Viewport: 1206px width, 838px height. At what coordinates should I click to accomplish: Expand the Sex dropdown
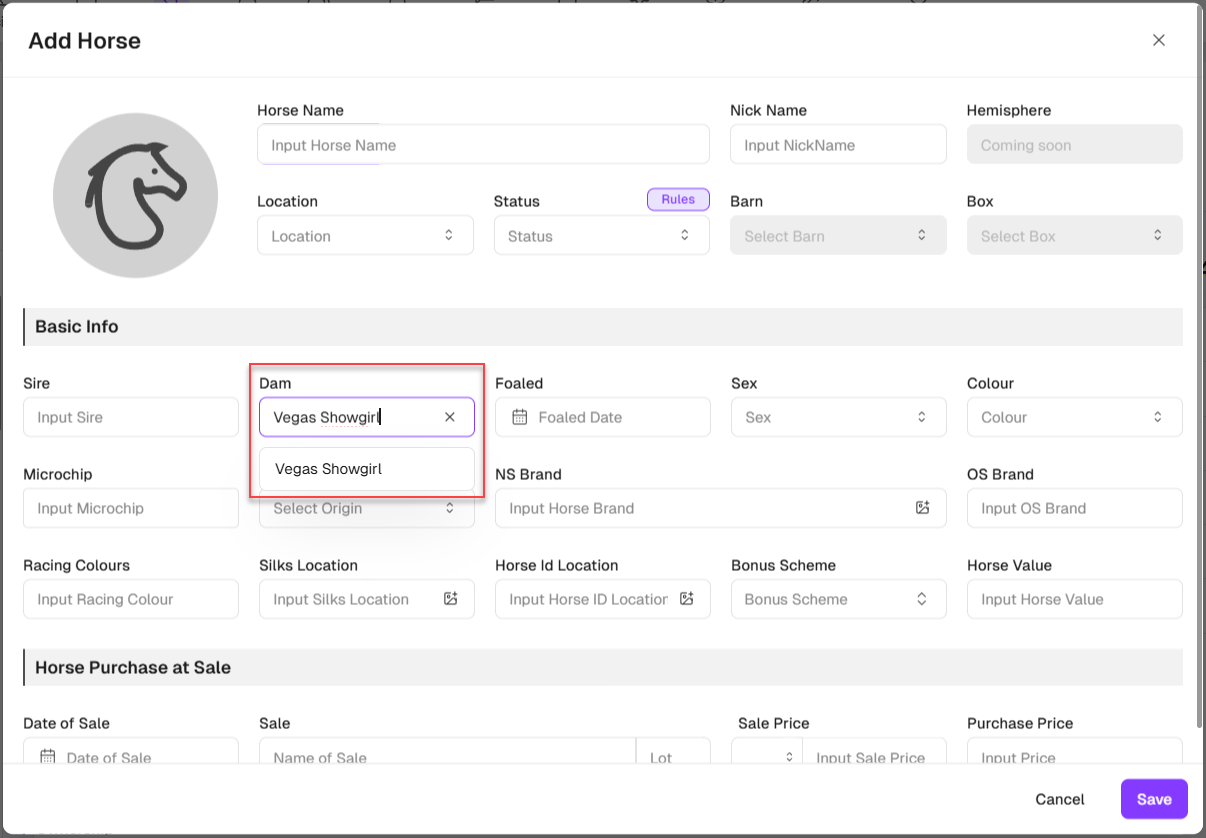(x=838, y=417)
